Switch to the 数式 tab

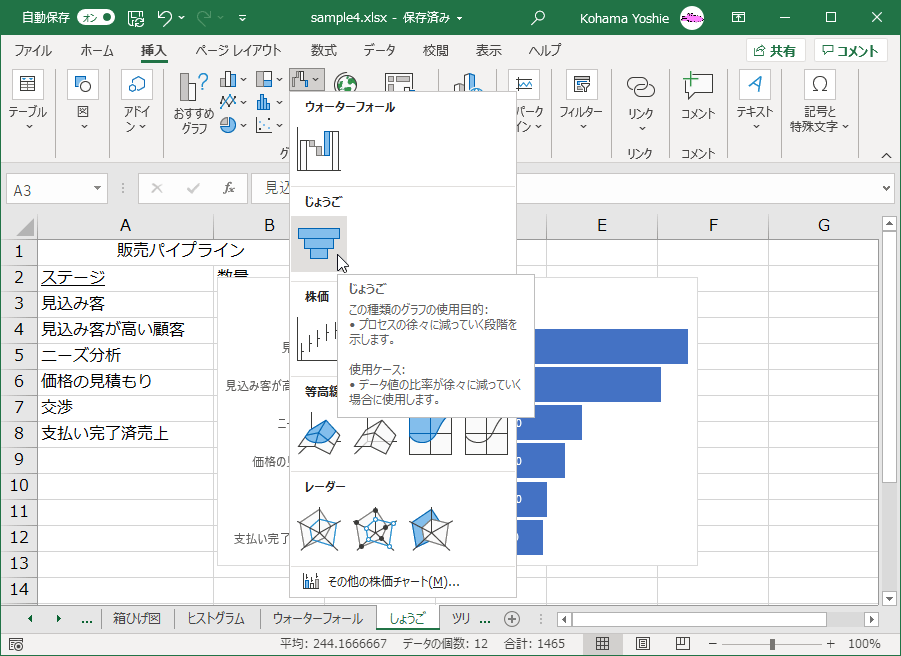pyautogui.click(x=324, y=51)
